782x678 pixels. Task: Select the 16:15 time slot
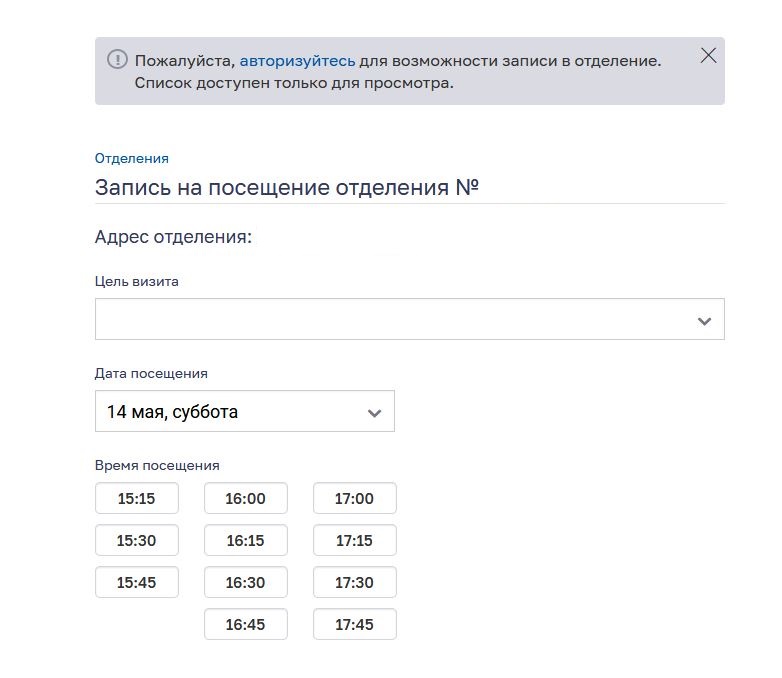(246, 540)
